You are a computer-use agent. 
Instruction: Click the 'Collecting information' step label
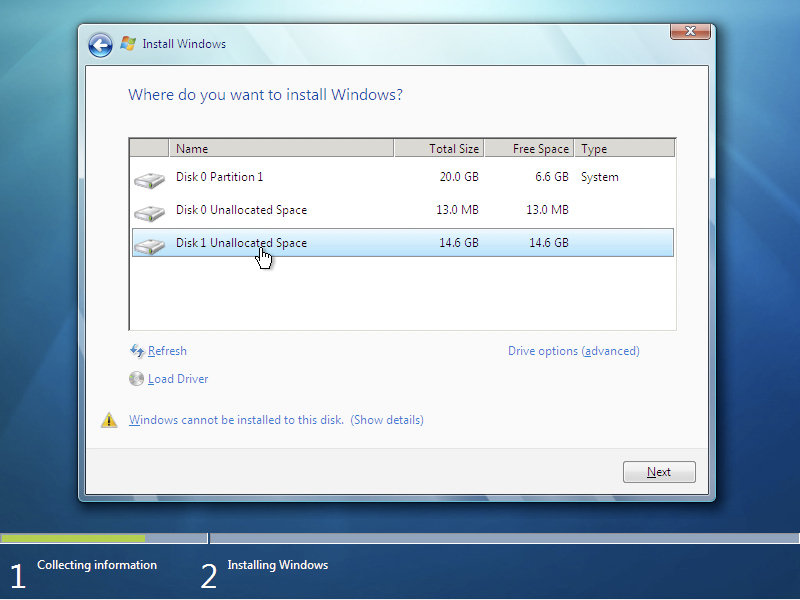(97, 565)
